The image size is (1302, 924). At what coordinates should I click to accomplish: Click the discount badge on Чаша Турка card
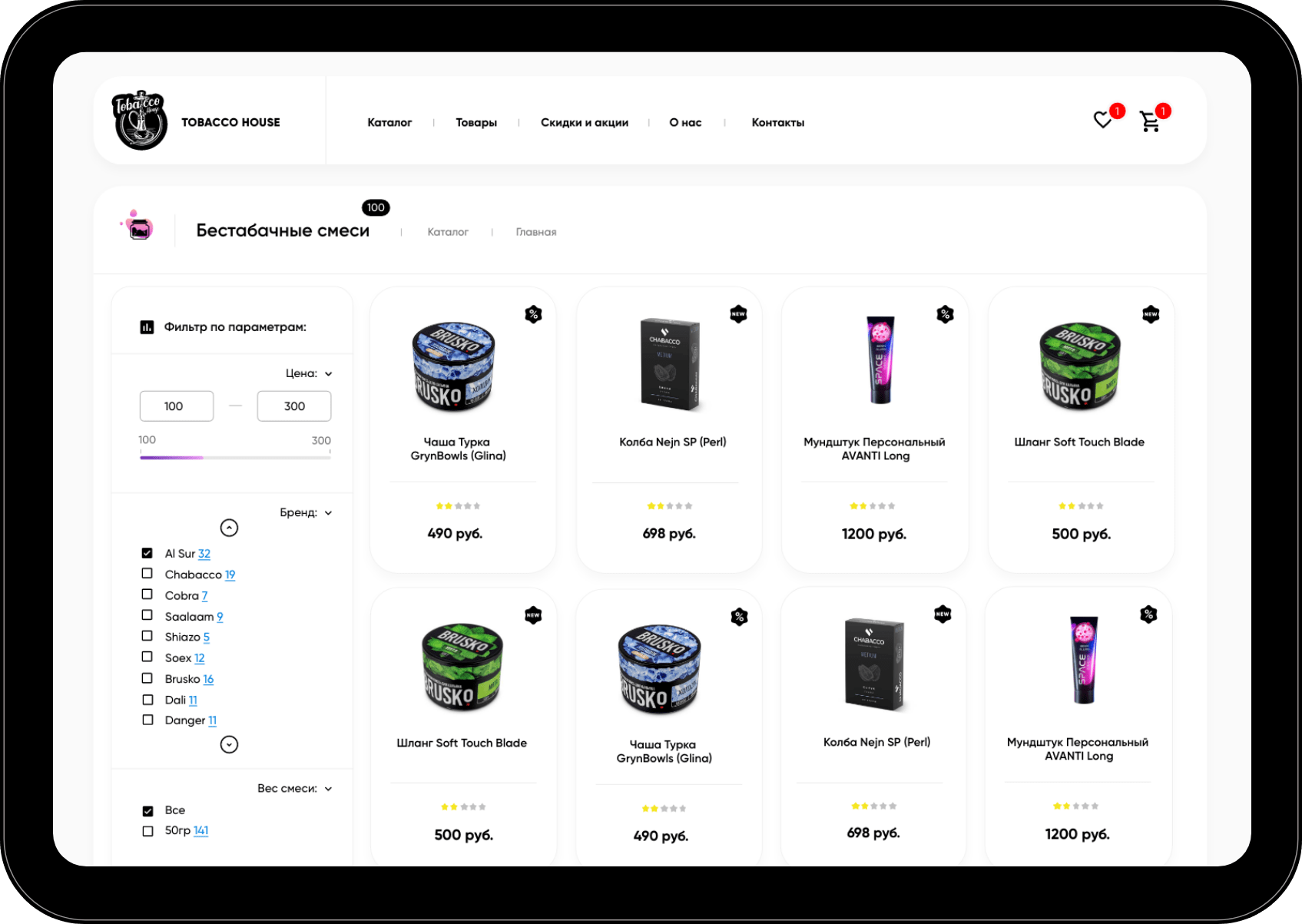(x=533, y=314)
